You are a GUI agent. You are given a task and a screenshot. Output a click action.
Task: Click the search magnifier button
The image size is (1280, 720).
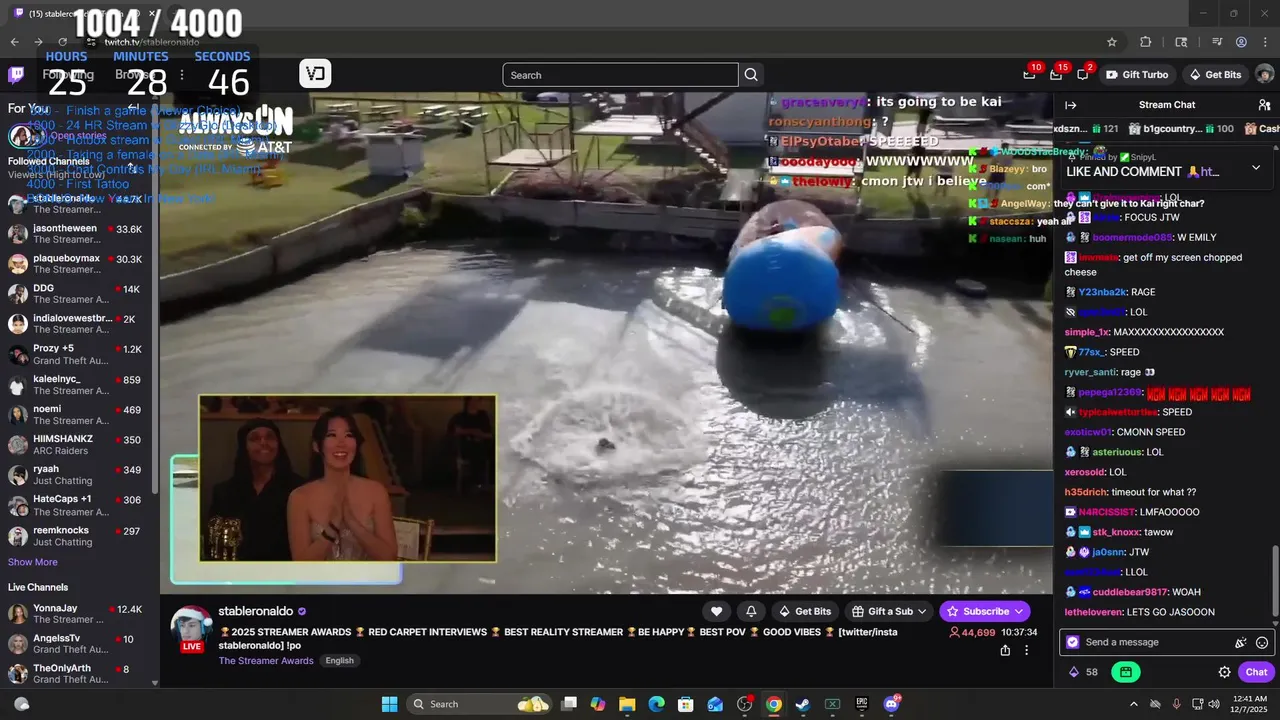click(751, 75)
